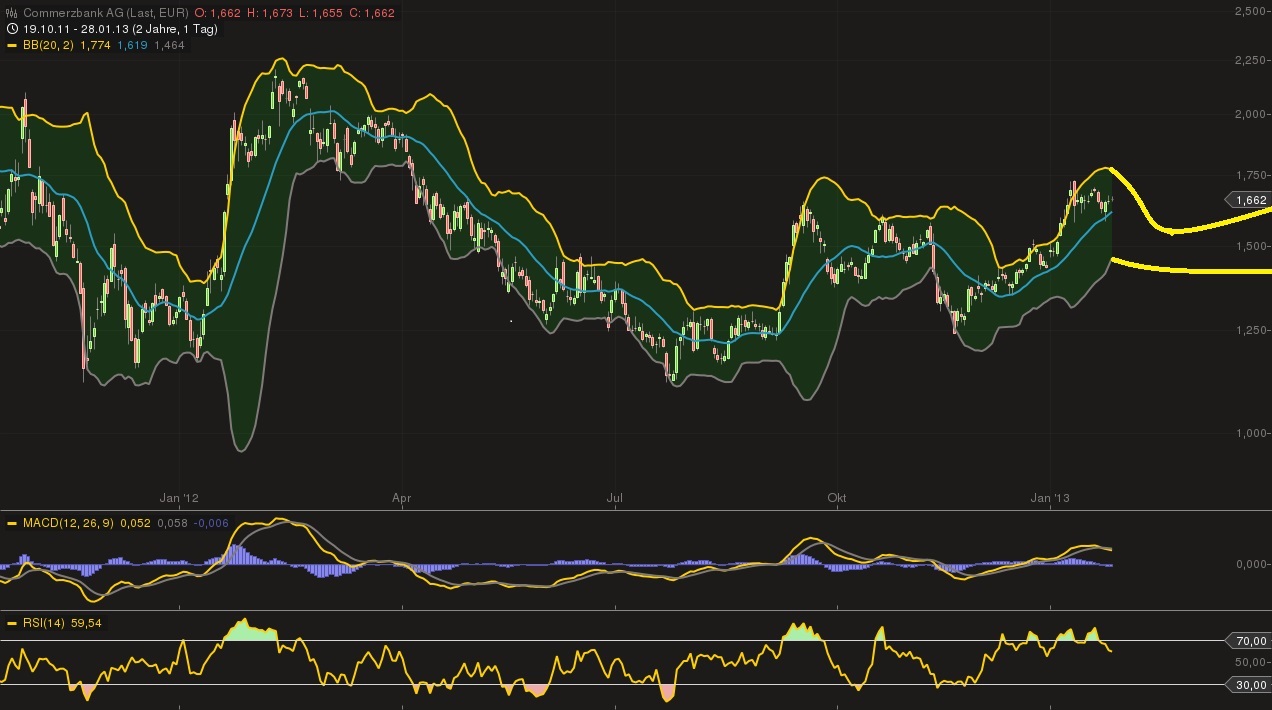Click the 1,250 price axis label
This screenshot has height=710, width=1272.
click(x=1249, y=330)
